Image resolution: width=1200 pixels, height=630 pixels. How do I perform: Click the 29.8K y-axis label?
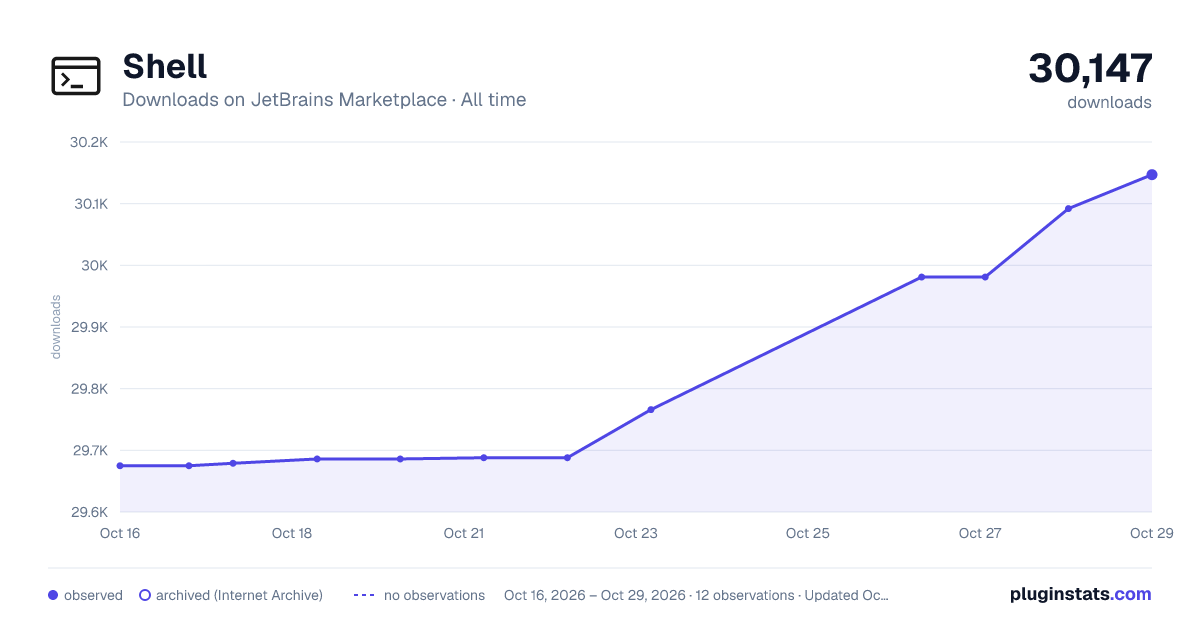(x=88, y=389)
